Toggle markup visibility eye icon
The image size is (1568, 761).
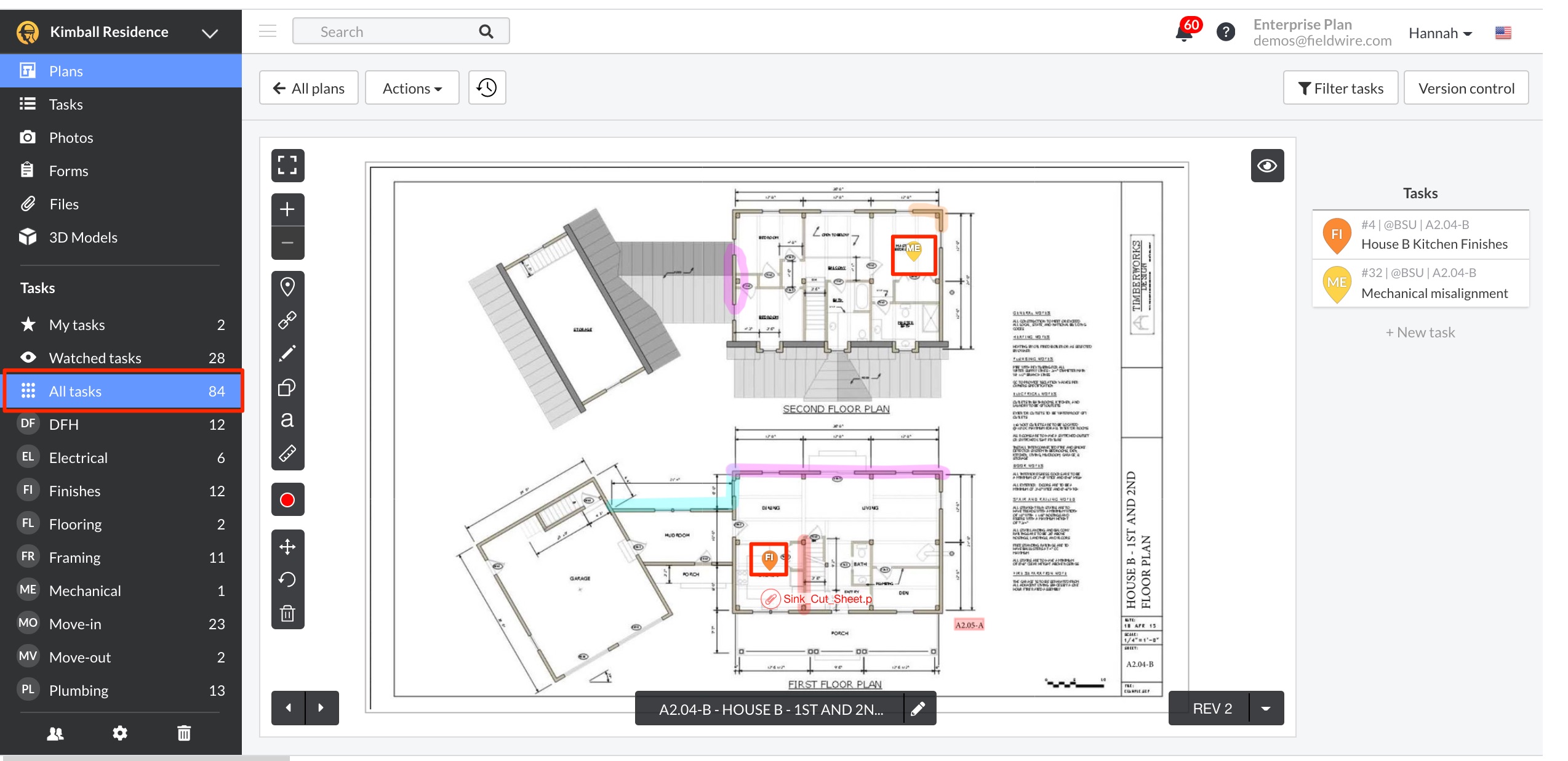pyautogui.click(x=1266, y=166)
